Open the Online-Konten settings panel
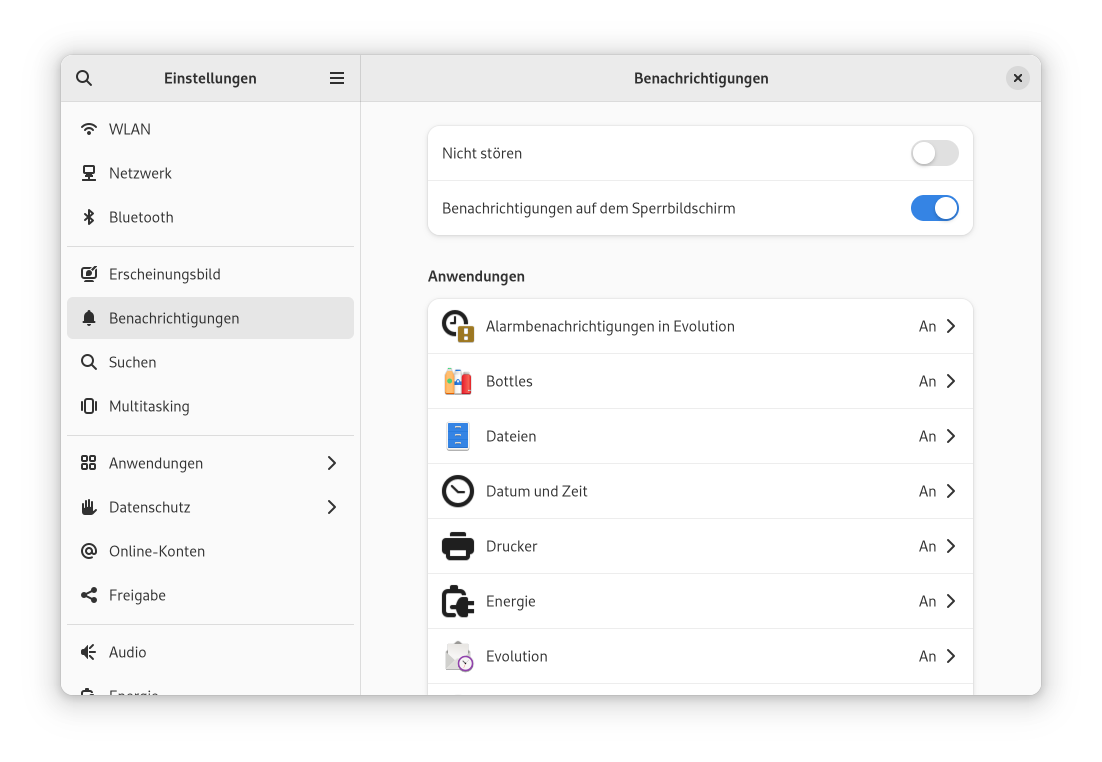Screen dimensions: 1102x762 click(x=157, y=551)
